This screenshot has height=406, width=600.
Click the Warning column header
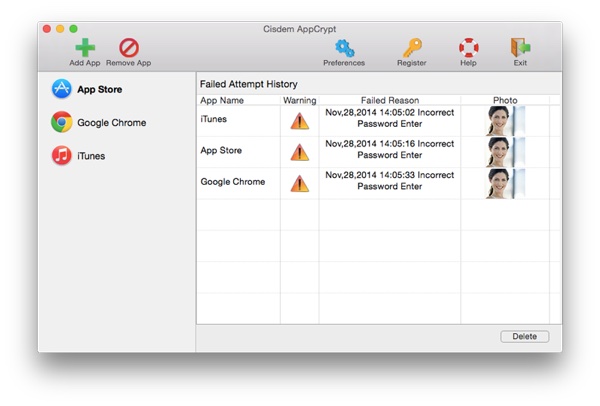(299, 100)
